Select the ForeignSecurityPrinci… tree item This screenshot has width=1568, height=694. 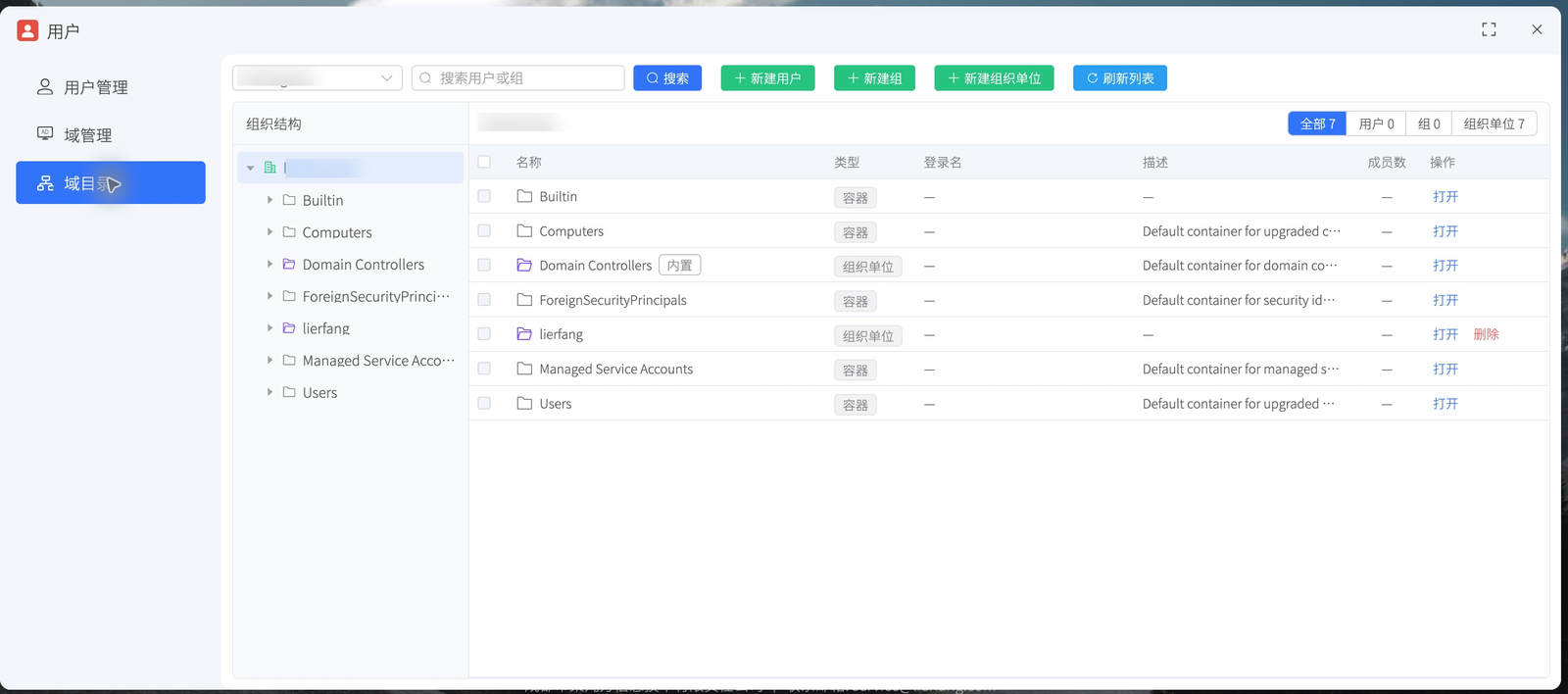(351, 296)
